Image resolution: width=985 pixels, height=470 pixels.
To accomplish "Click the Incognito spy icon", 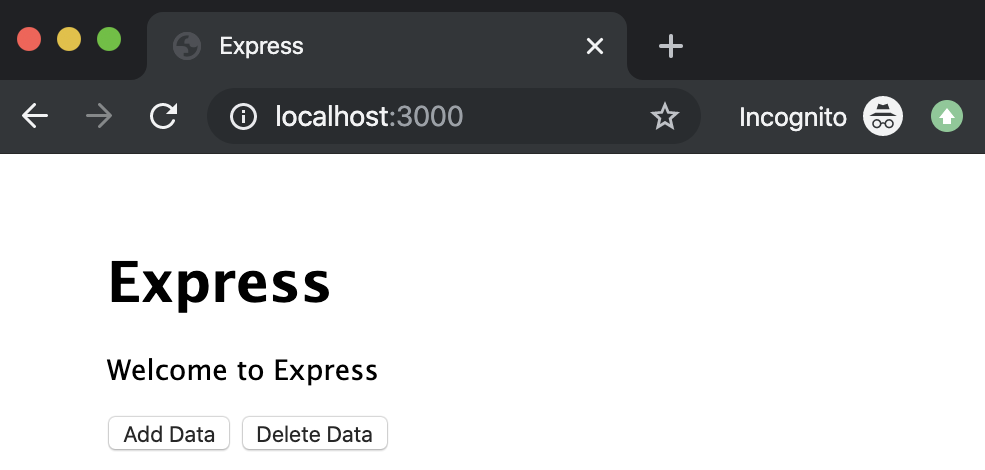I will point(882,117).
